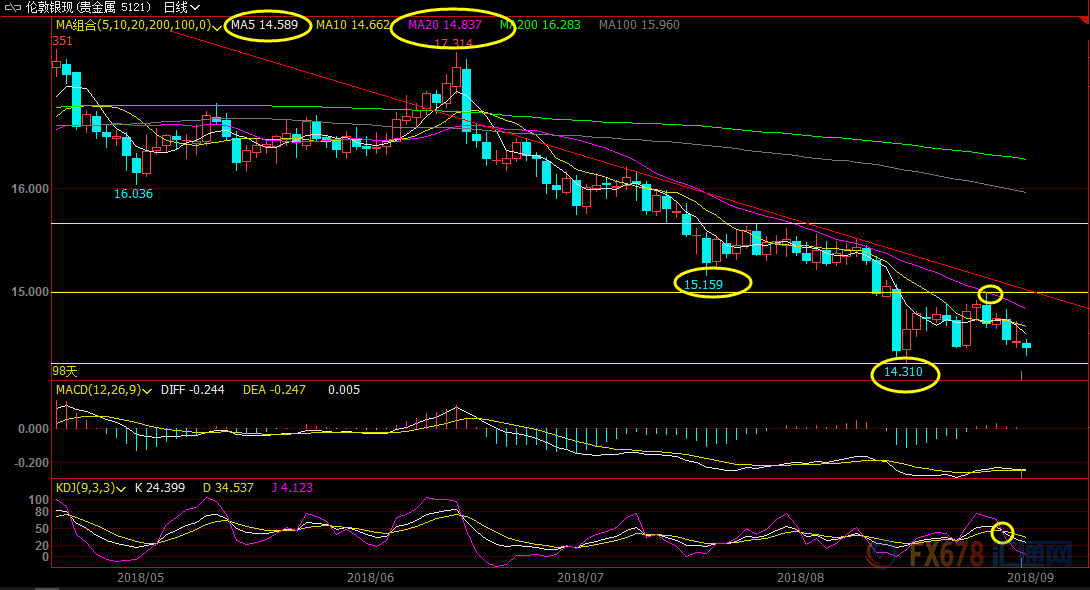Click the 17.314 peak price label
Viewport: 1090px width, 590px height.
coord(453,44)
